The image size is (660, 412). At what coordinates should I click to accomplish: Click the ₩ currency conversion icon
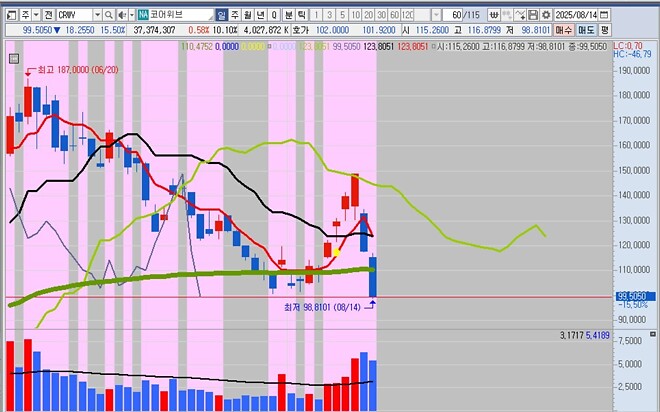[x=494, y=15]
